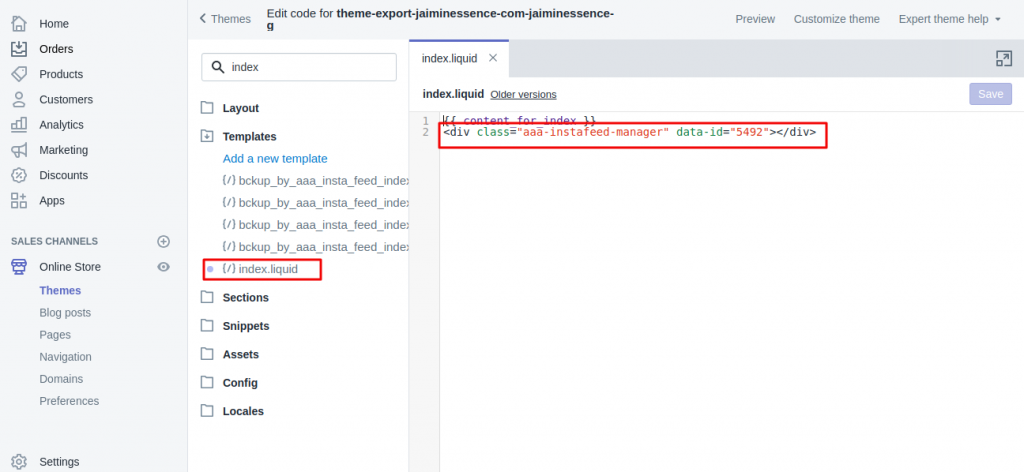
Task: Click the Apps grid icon
Action: coord(19,200)
